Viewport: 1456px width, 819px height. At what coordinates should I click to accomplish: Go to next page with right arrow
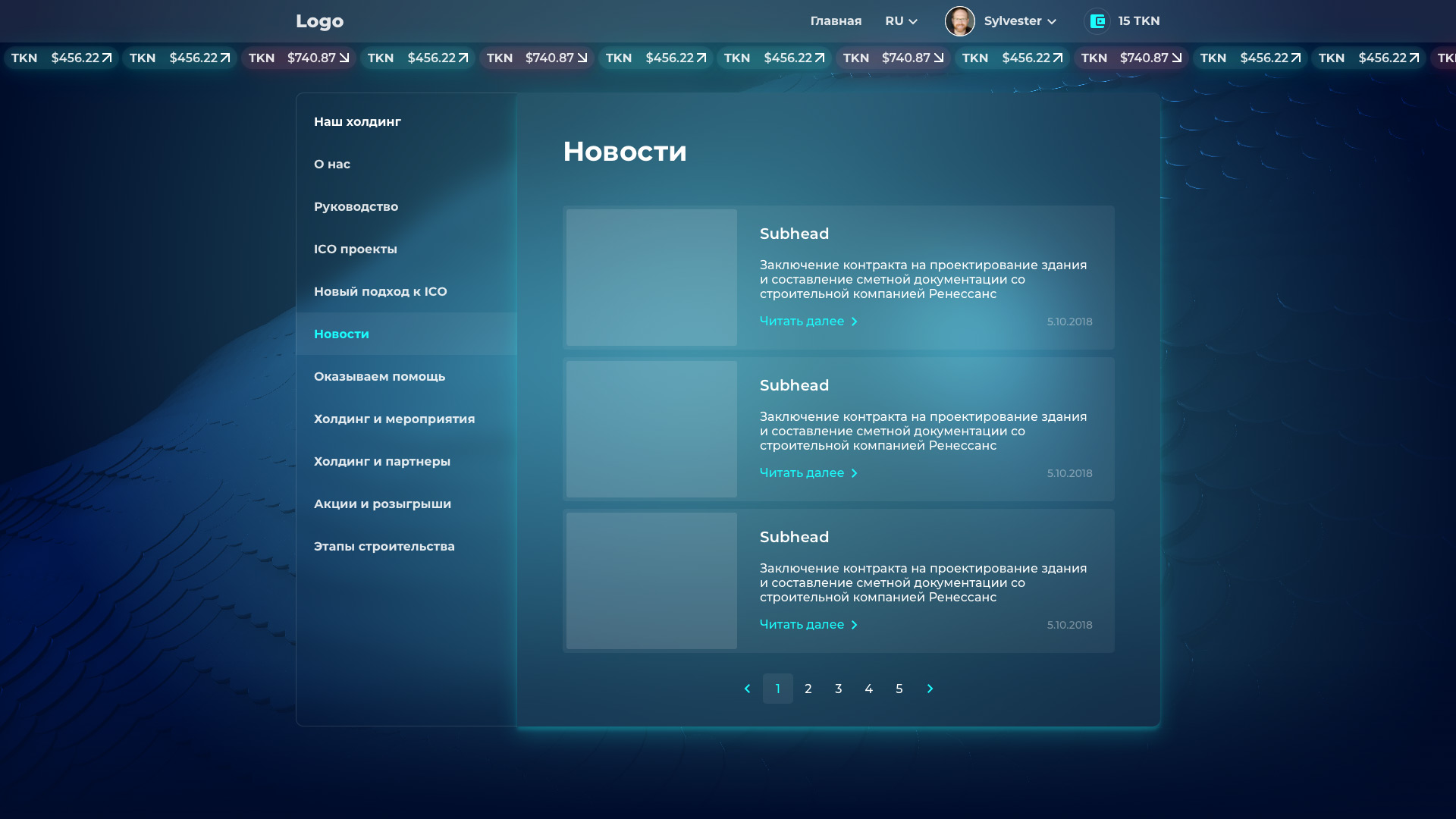(x=930, y=689)
